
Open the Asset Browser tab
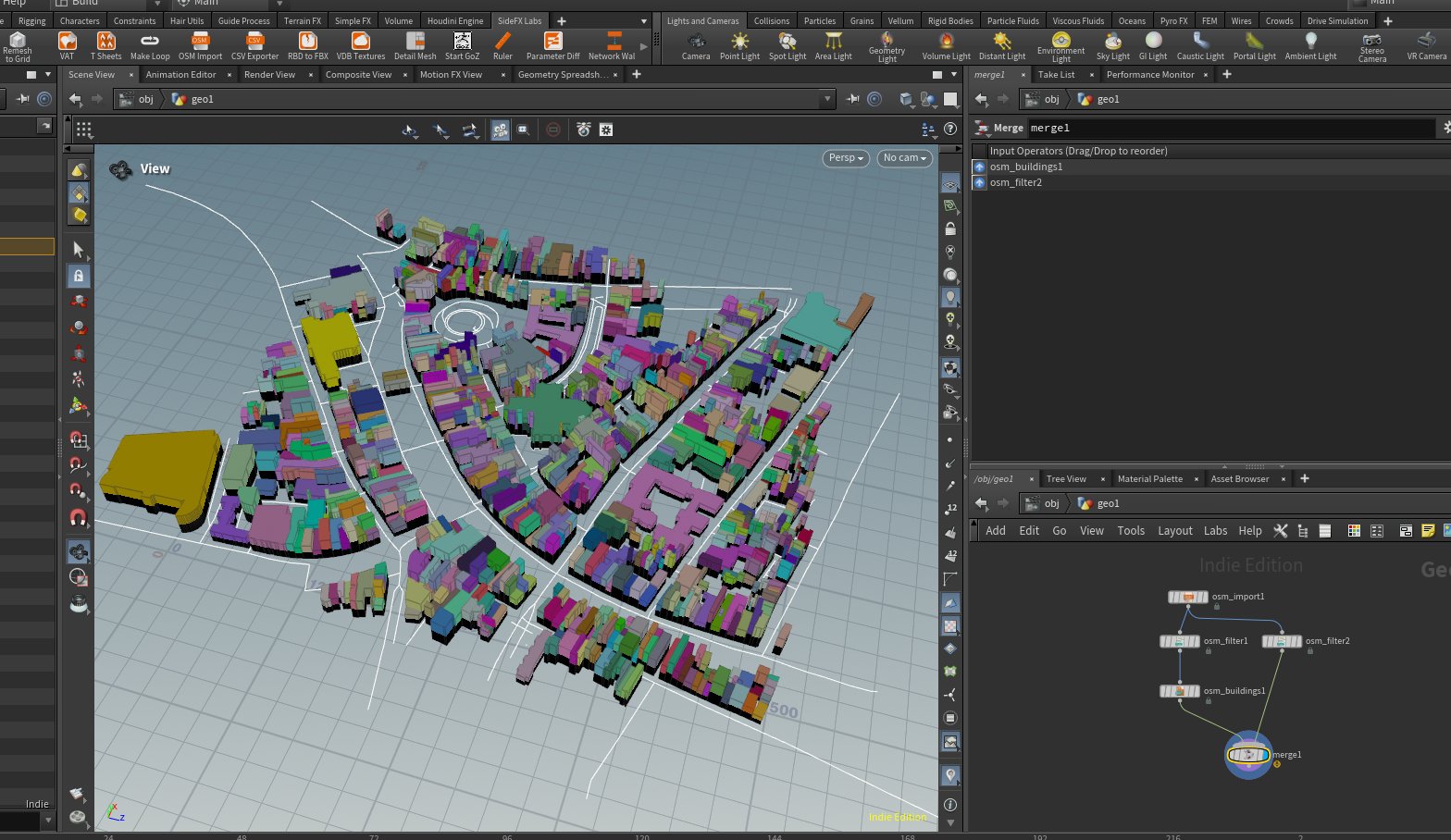click(1240, 479)
